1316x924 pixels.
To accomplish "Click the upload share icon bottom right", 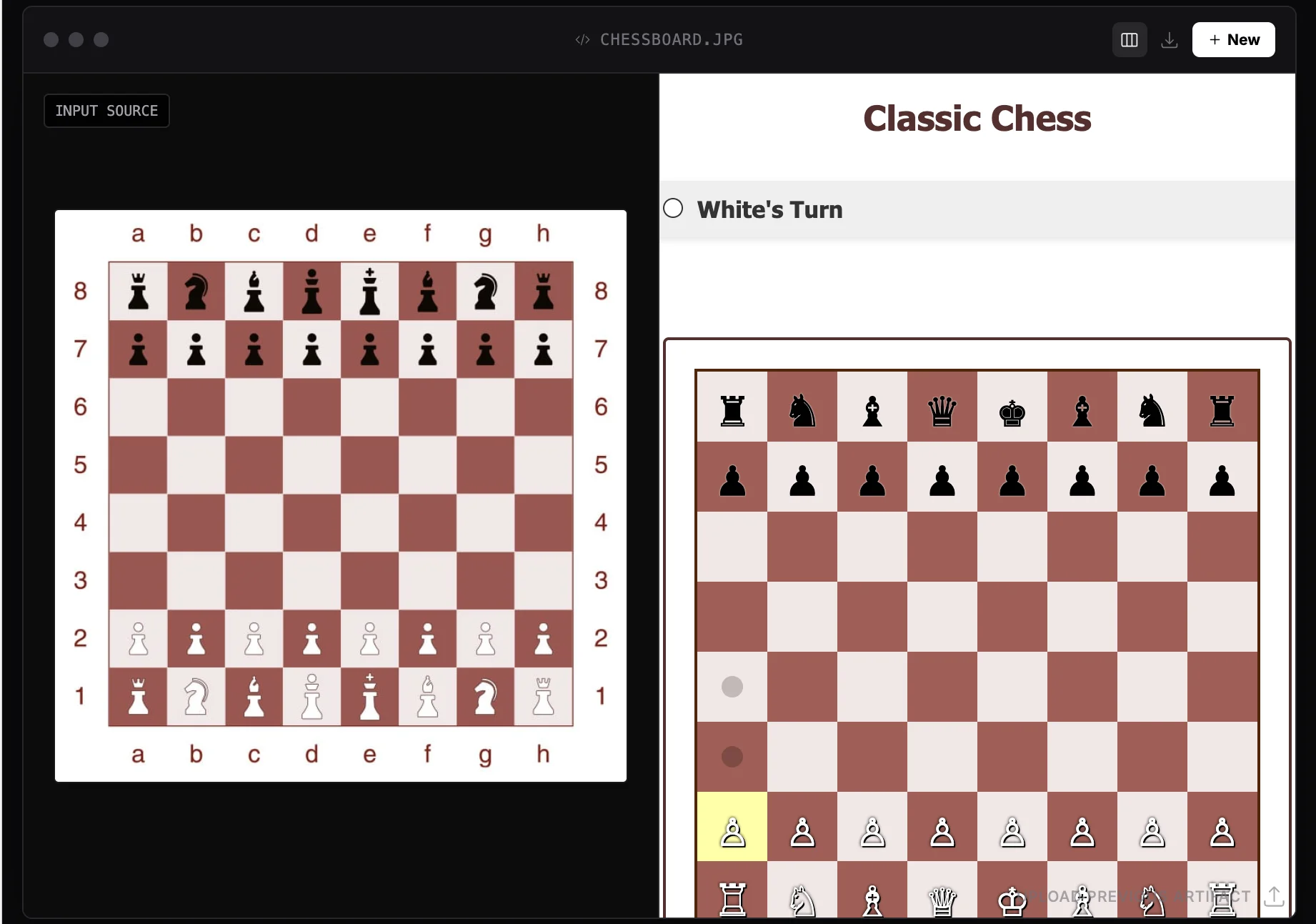I will (x=1274, y=896).
